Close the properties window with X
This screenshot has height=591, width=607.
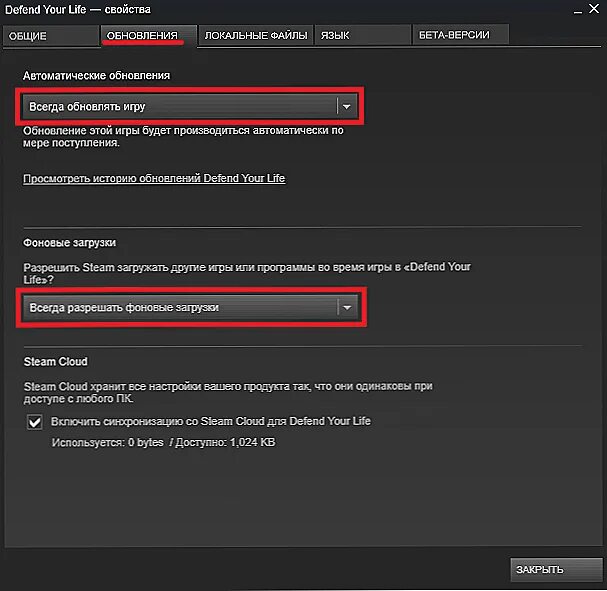pos(594,9)
